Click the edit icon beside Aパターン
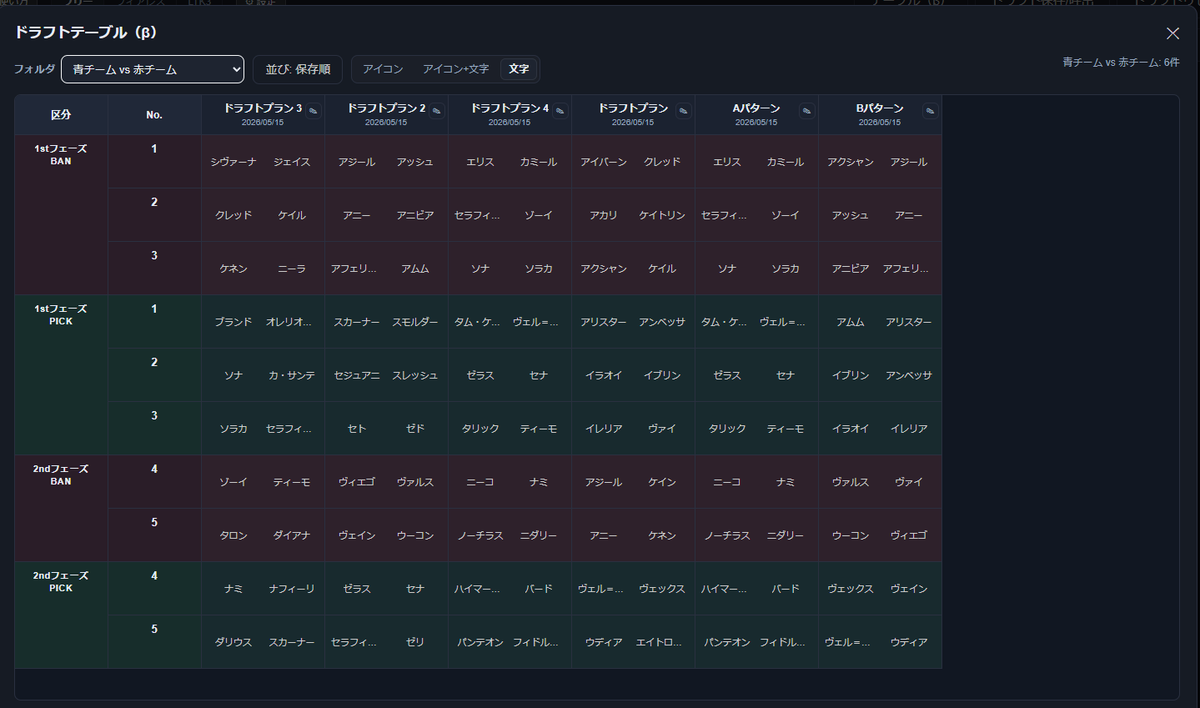The width and height of the screenshot is (1200, 708). tap(807, 110)
